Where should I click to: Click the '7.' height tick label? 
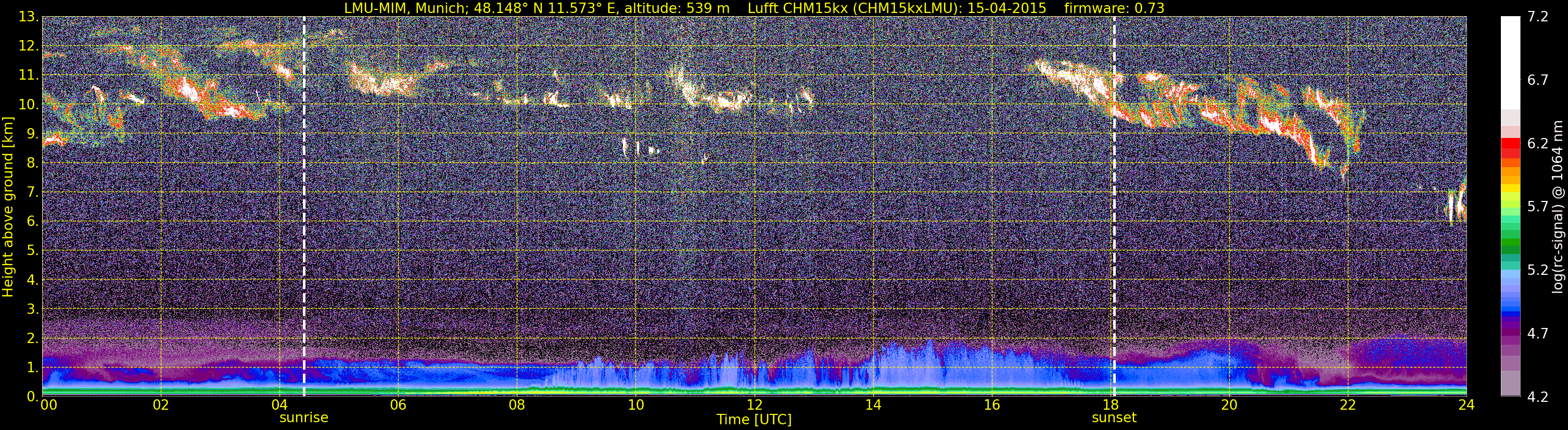(32, 193)
